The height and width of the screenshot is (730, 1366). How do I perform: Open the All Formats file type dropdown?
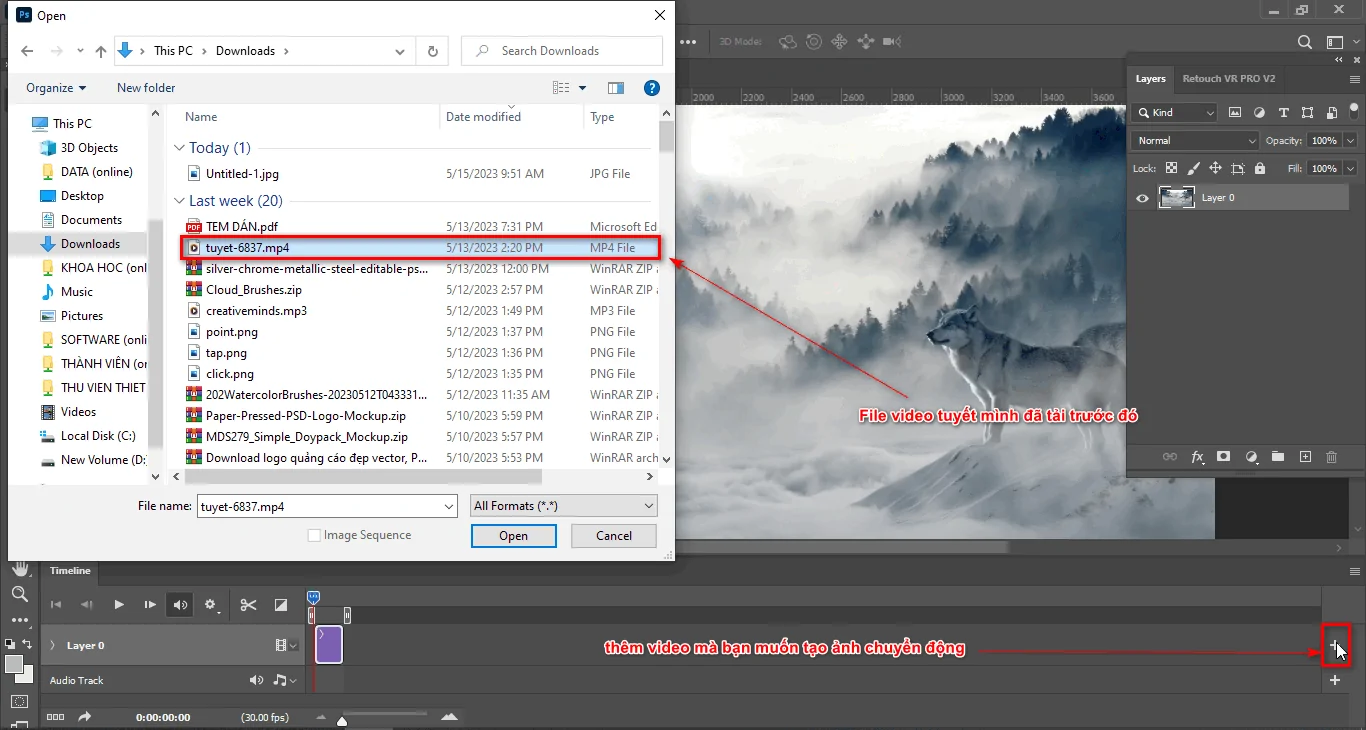pyautogui.click(x=562, y=505)
